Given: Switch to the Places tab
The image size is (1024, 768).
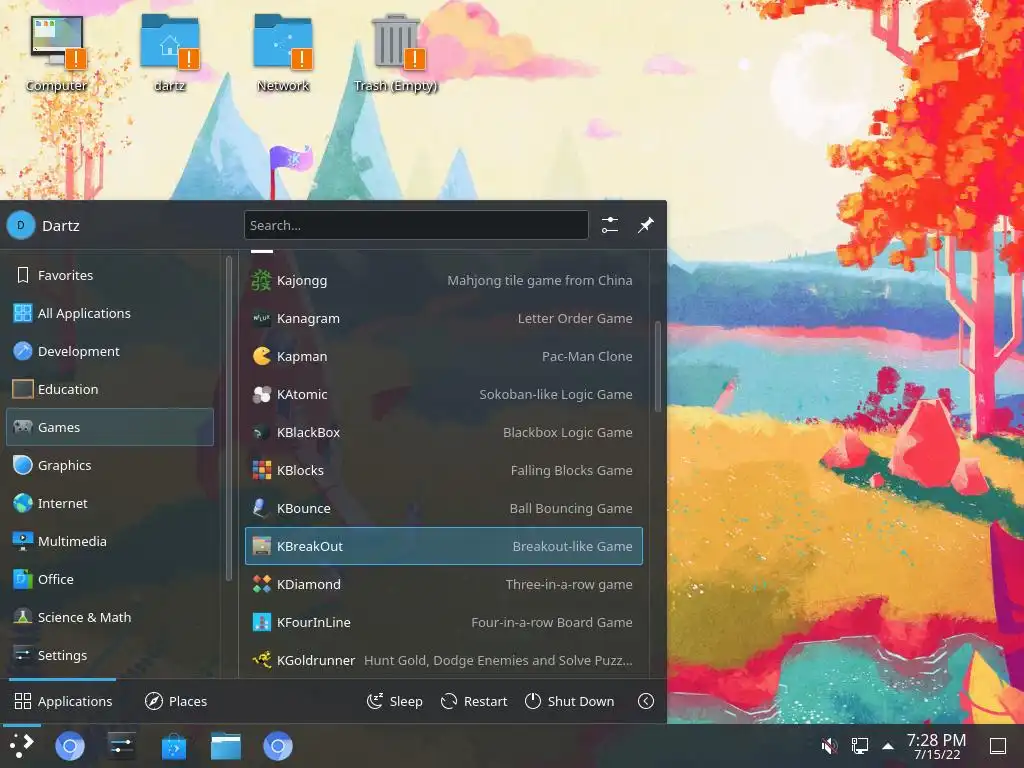Looking at the screenshot, I should pos(176,701).
